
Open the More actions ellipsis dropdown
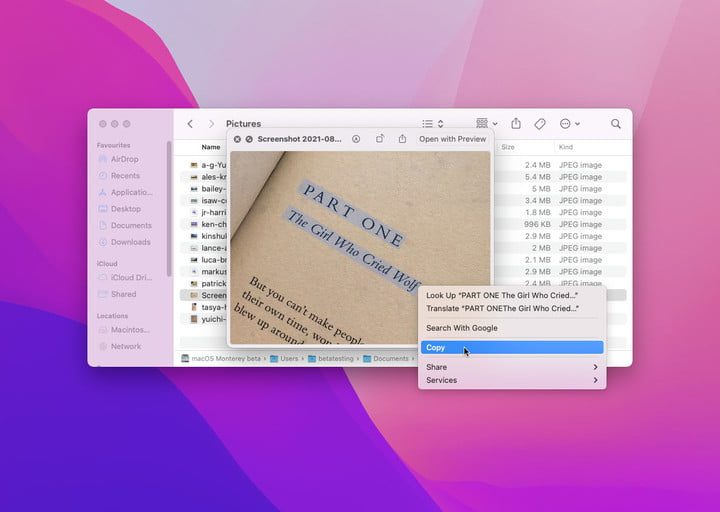pos(569,124)
